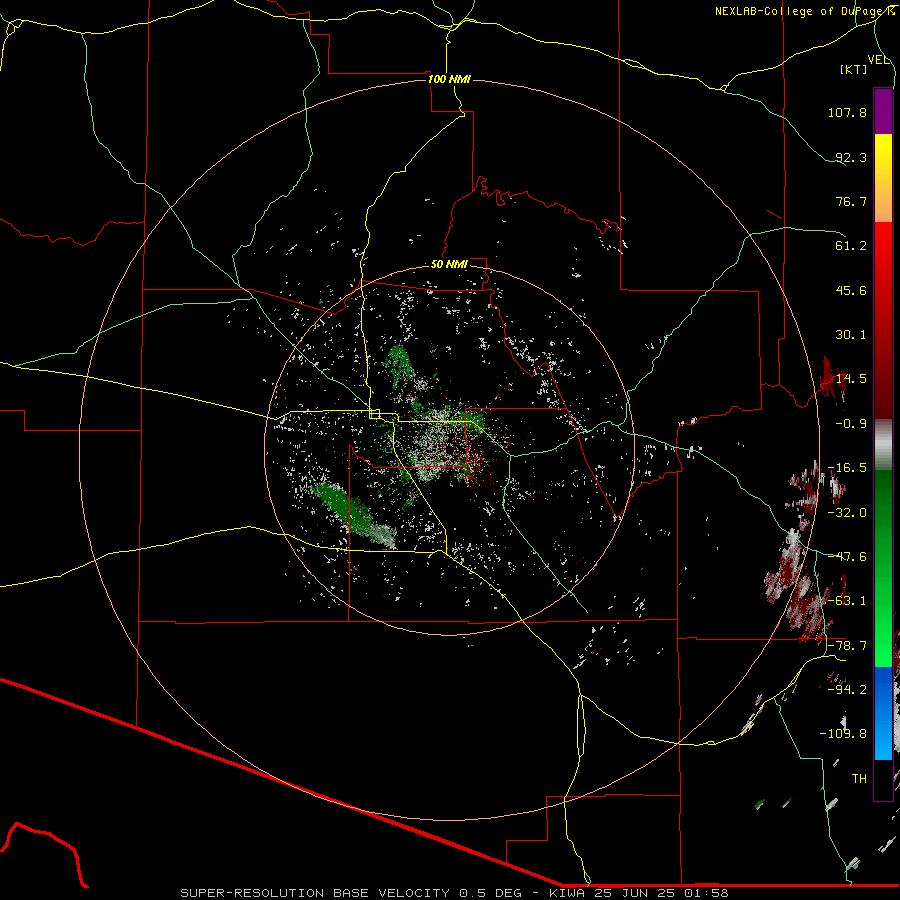This screenshot has width=900, height=900.
Task: Pick the blue segment of the color bar
Action: [x=883, y=713]
